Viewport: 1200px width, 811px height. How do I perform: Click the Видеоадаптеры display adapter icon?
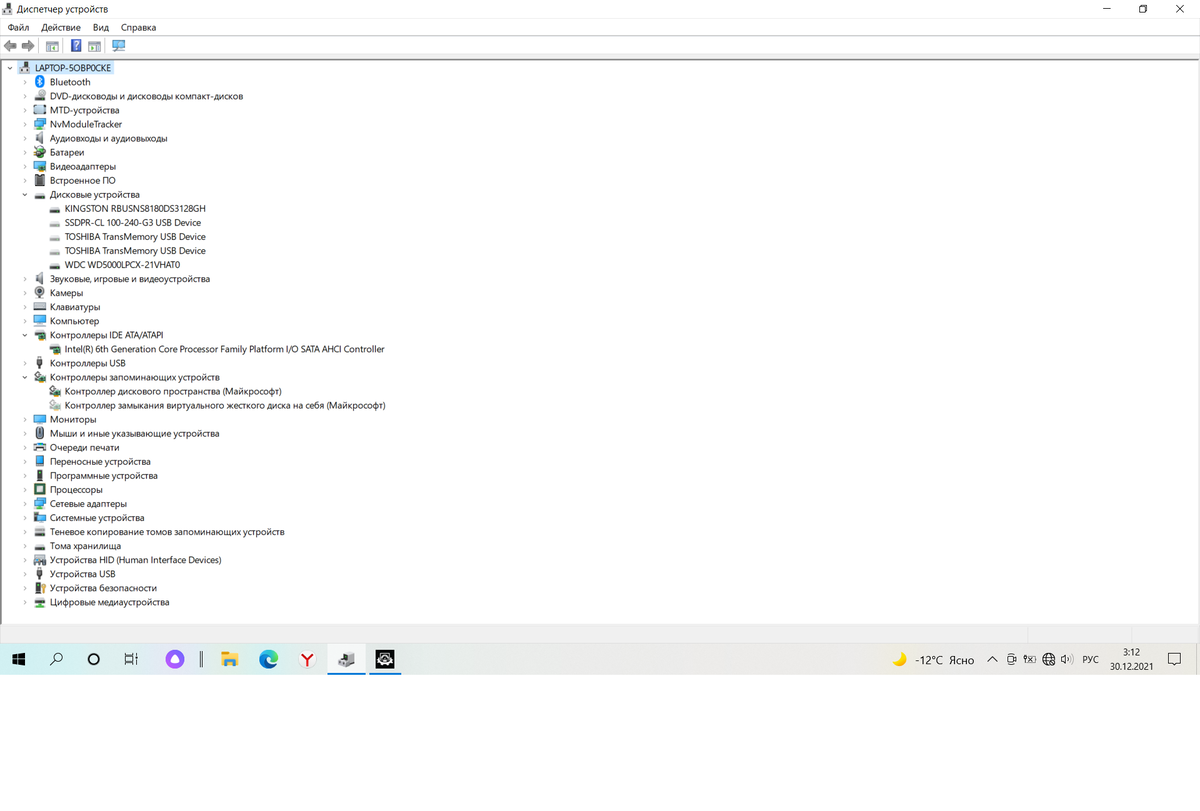(40, 166)
